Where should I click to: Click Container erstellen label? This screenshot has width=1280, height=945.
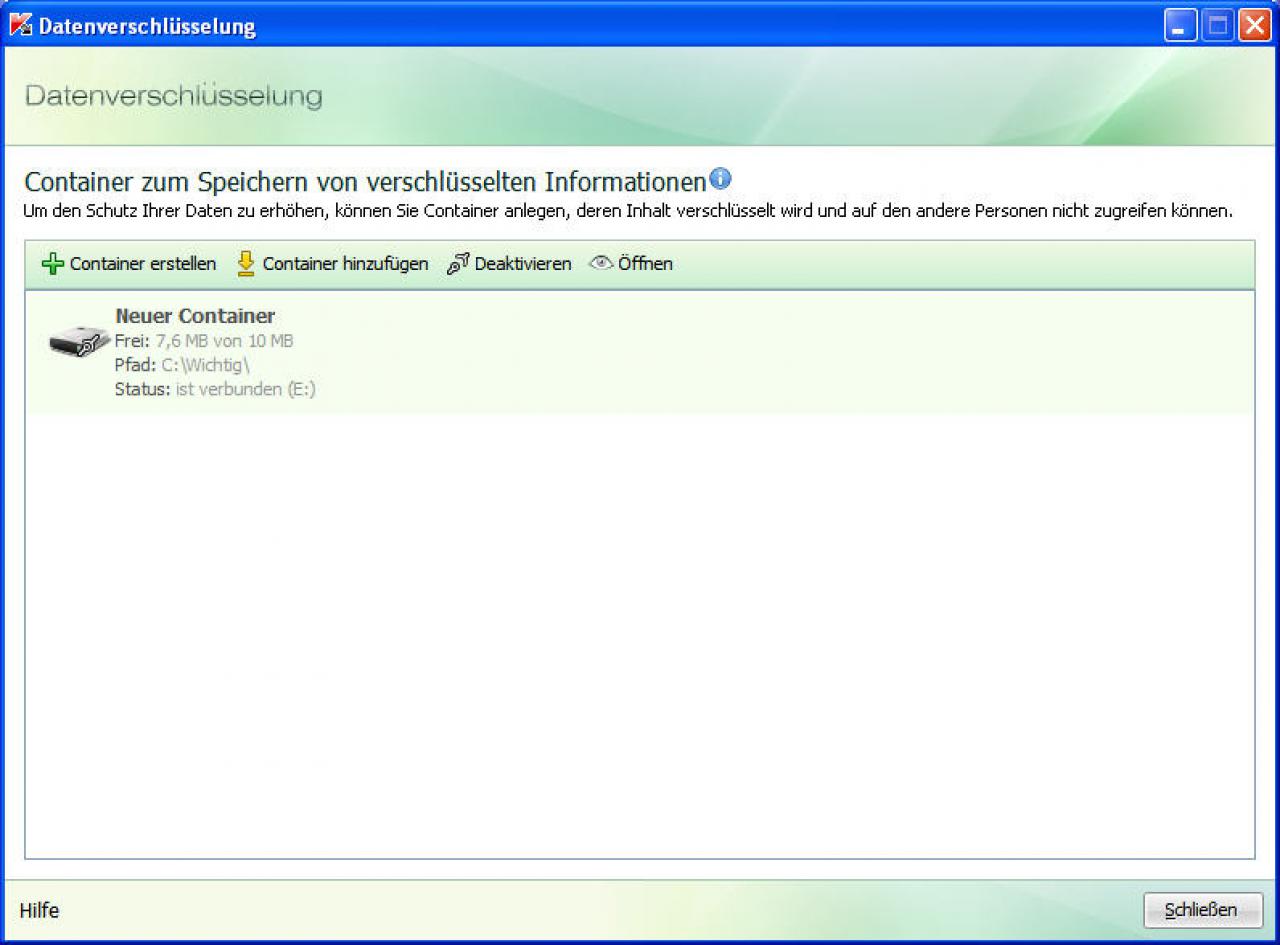[x=143, y=264]
